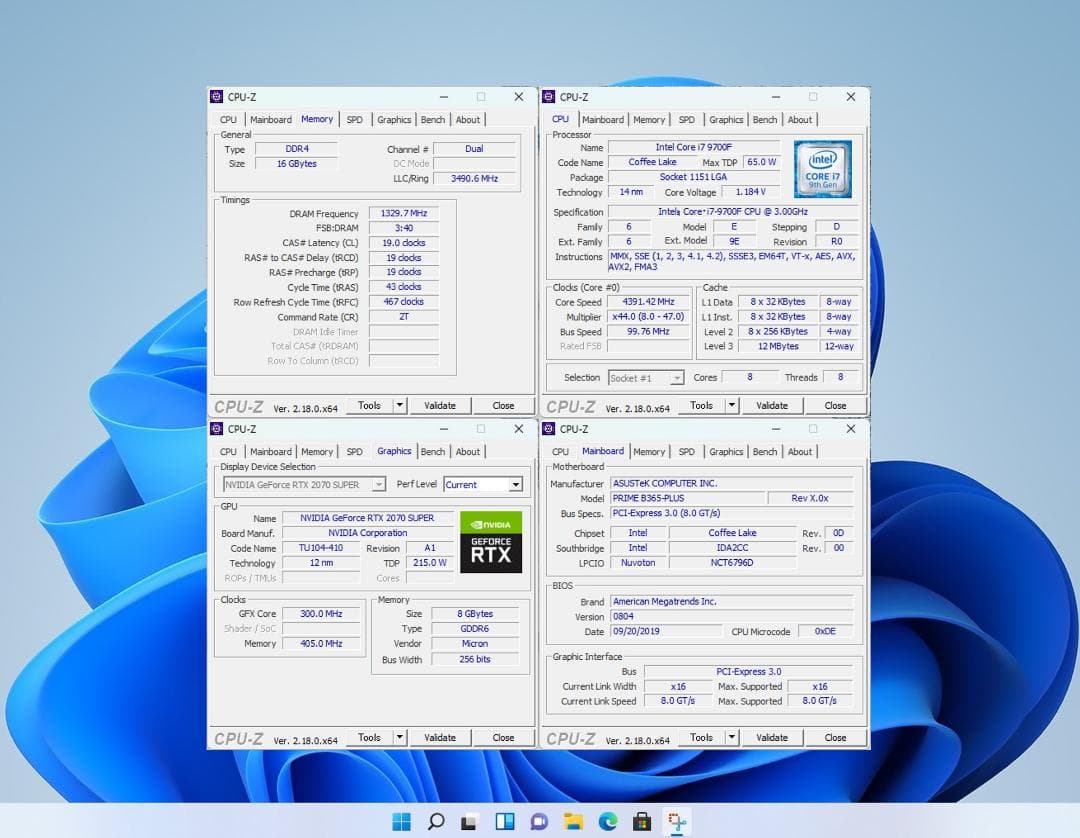This screenshot has height=838, width=1080.
Task: Open Bench tab in Graphics window
Action: pyautogui.click(x=433, y=452)
